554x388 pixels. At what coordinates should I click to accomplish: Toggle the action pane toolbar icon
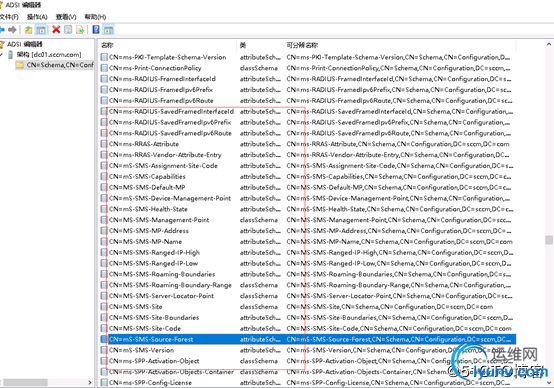pyautogui.click(x=108, y=30)
